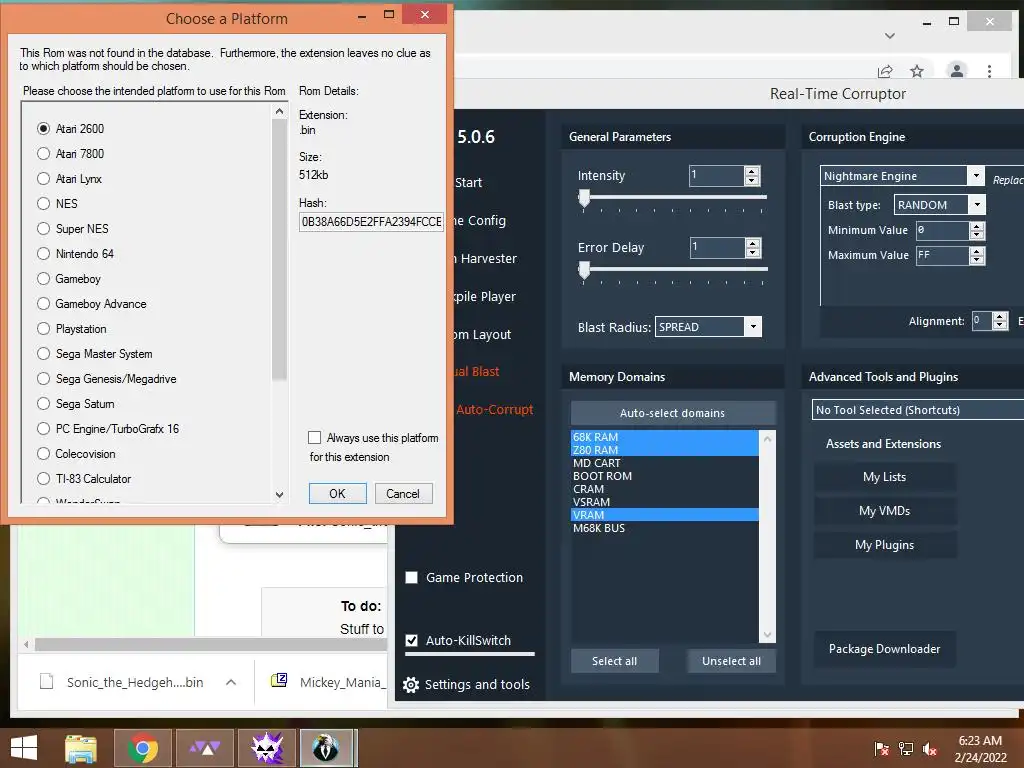Open No Tool Selected shortcuts dropdown

[918, 410]
